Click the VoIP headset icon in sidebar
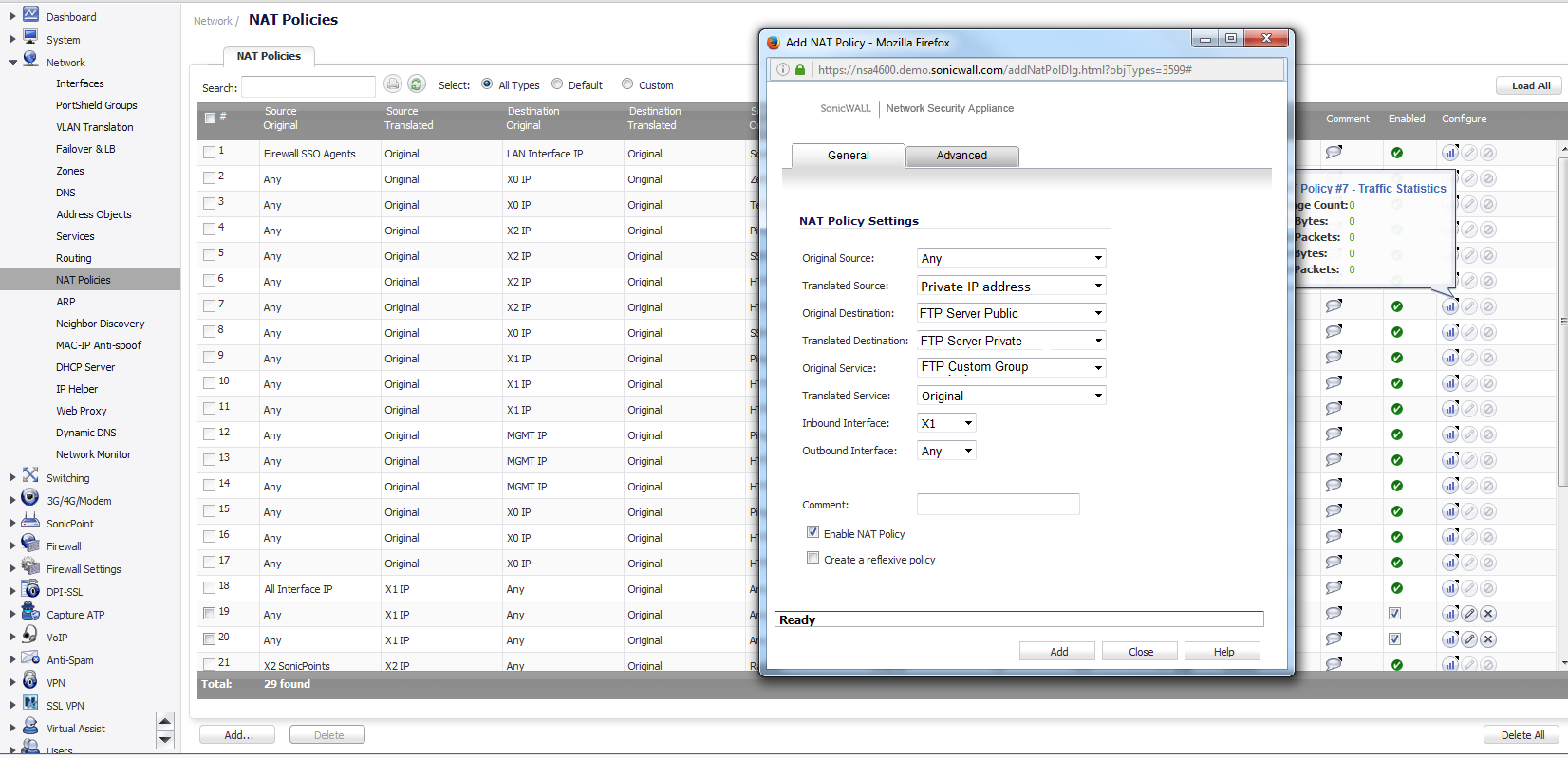1568x758 pixels. [x=30, y=635]
